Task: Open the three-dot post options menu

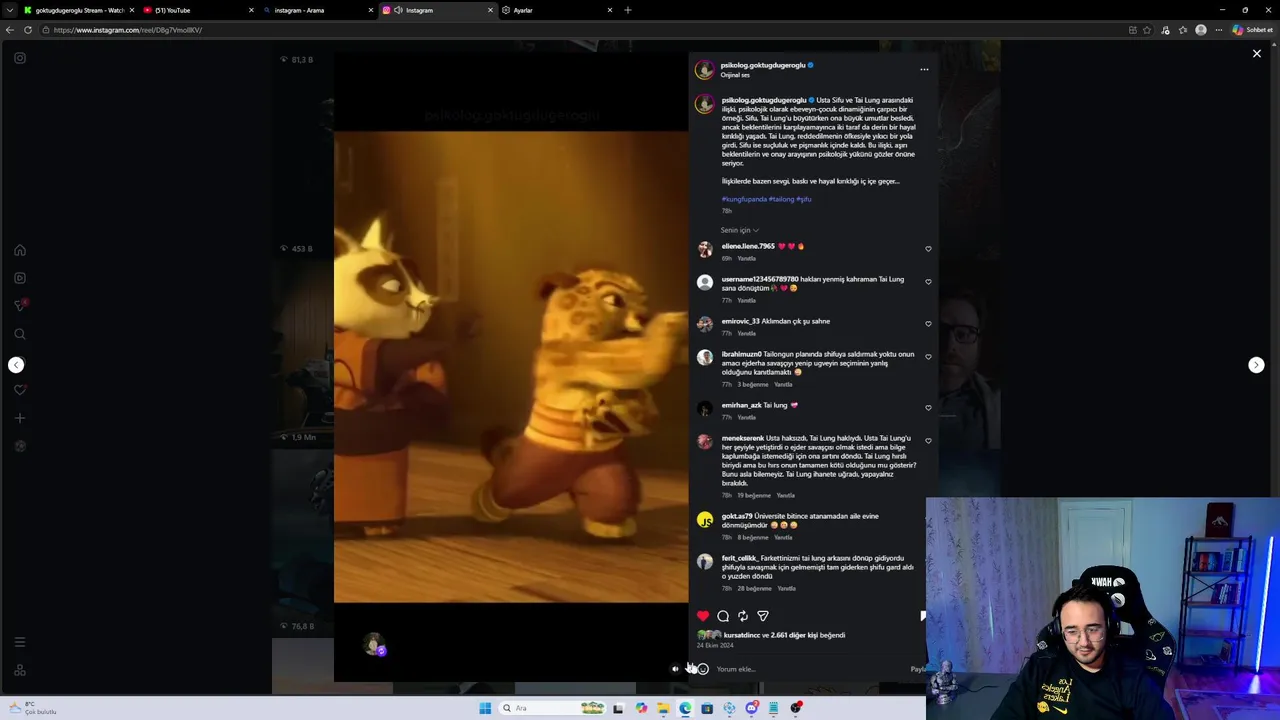Action: point(924,70)
